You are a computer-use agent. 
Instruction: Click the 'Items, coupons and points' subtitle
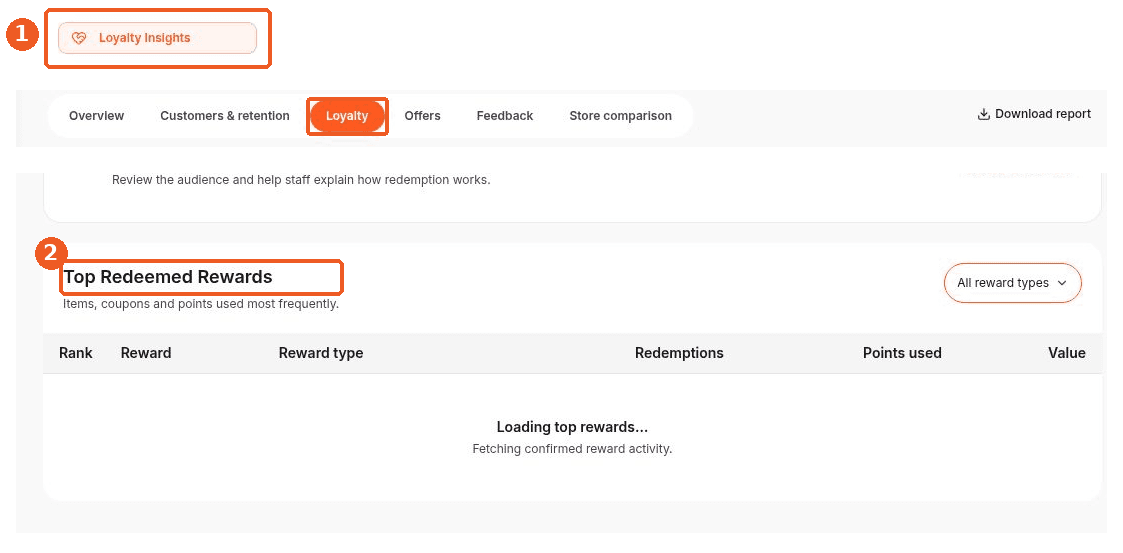pos(201,304)
